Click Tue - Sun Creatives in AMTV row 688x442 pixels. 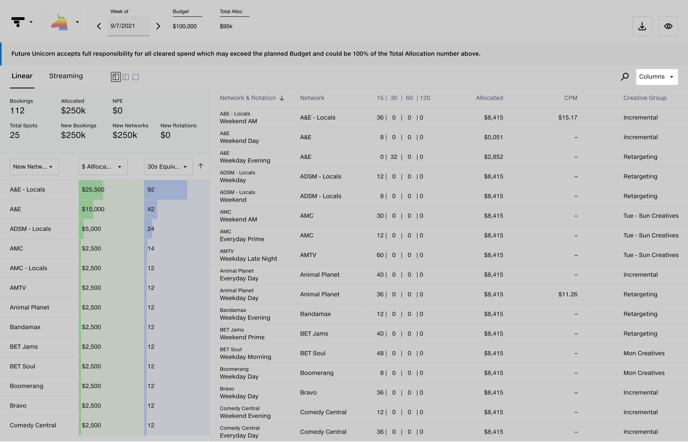coord(651,255)
